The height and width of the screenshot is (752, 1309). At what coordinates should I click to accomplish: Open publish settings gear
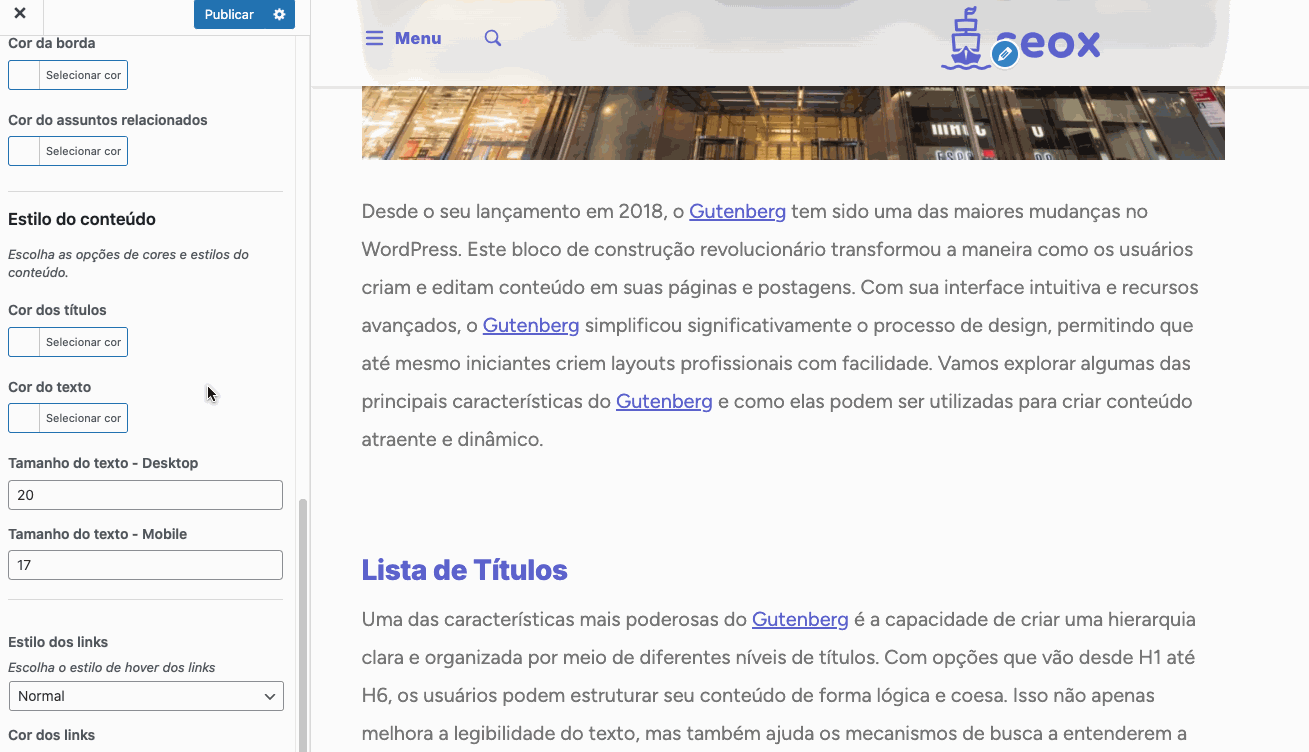(x=279, y=14)
